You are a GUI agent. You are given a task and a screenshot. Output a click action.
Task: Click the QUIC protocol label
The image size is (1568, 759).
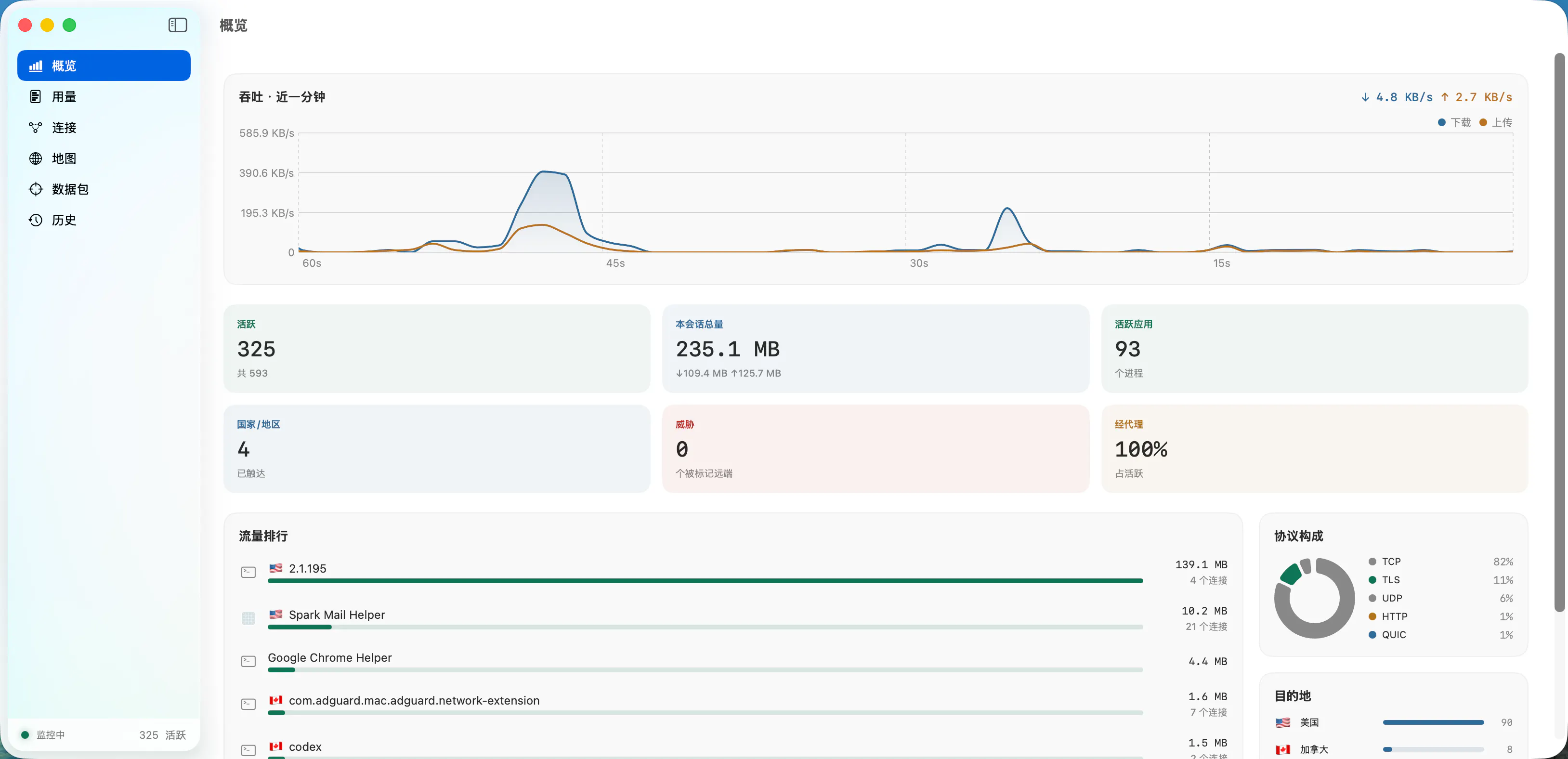click(1393, 635)
